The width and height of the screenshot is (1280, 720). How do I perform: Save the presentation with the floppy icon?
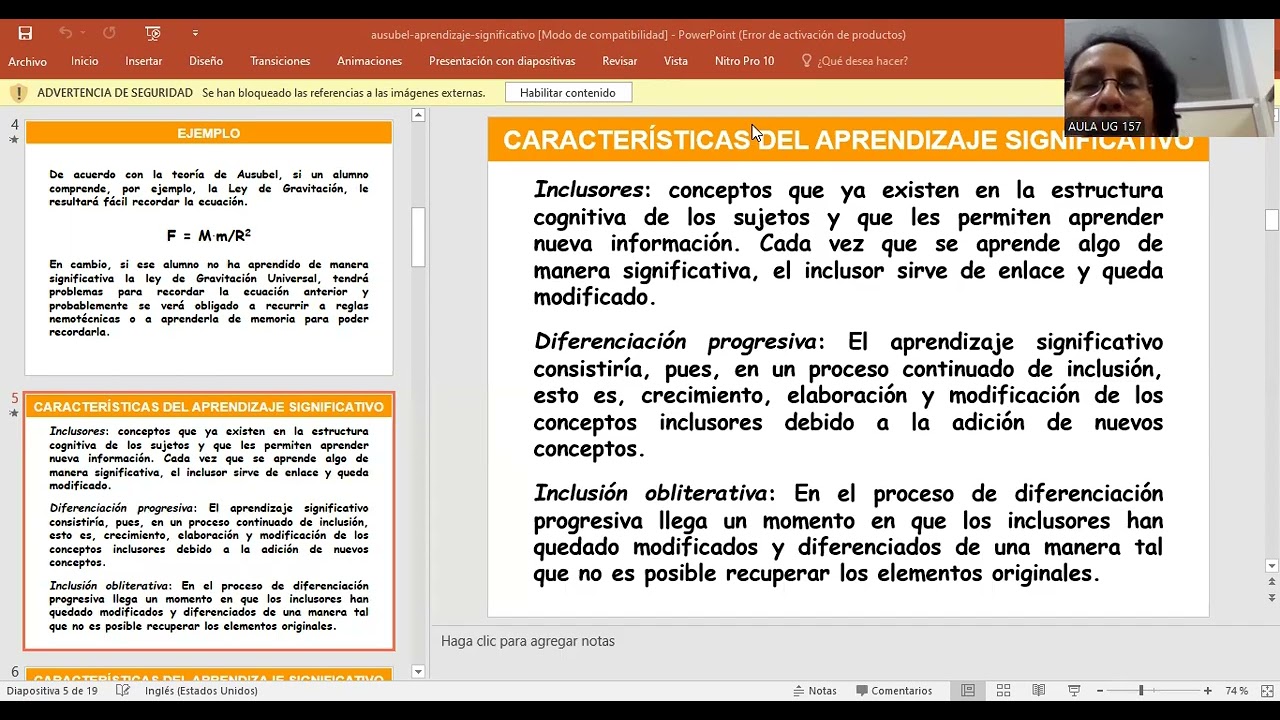[x=25, y=33]
